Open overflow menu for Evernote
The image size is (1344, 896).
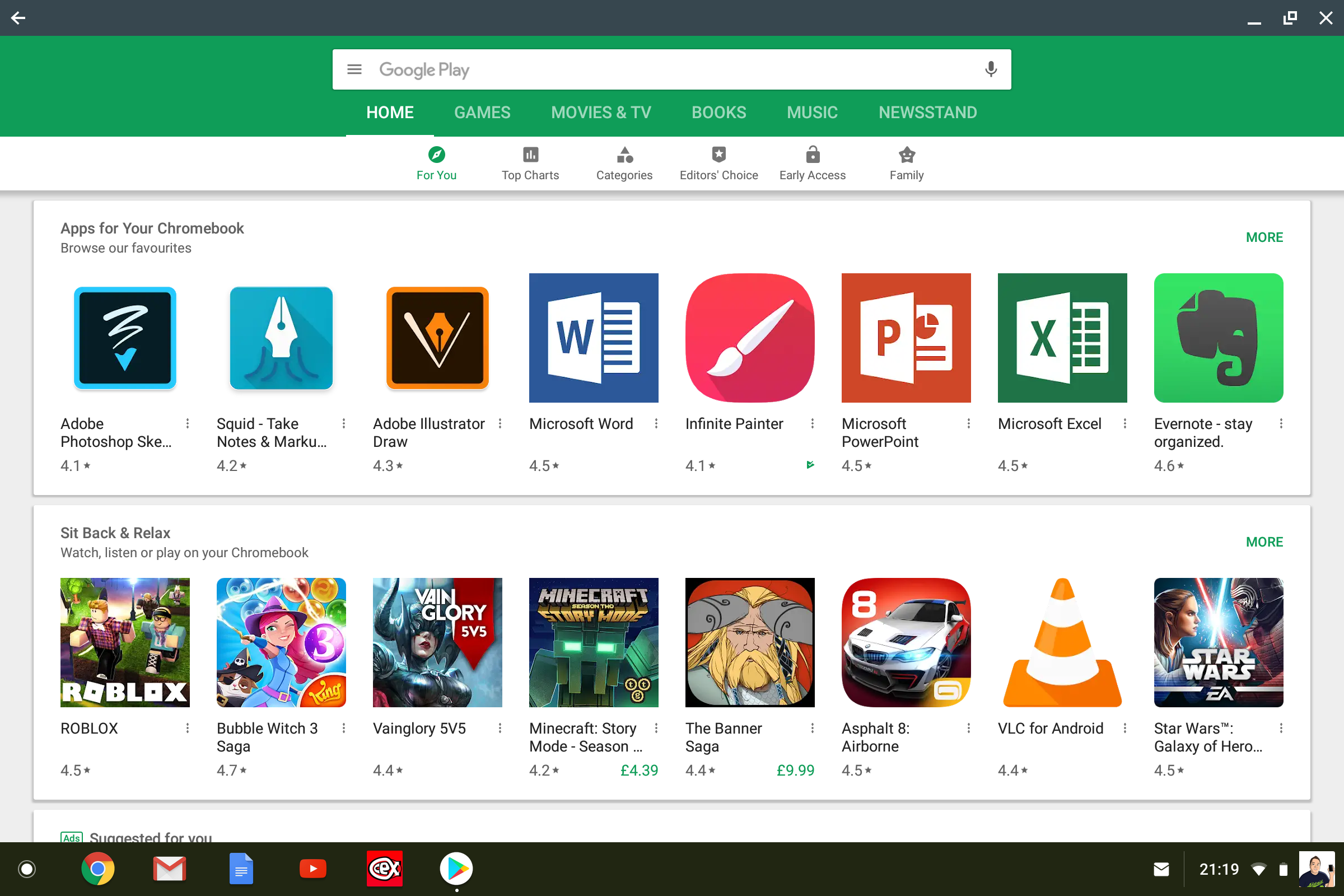[1281, 423]
